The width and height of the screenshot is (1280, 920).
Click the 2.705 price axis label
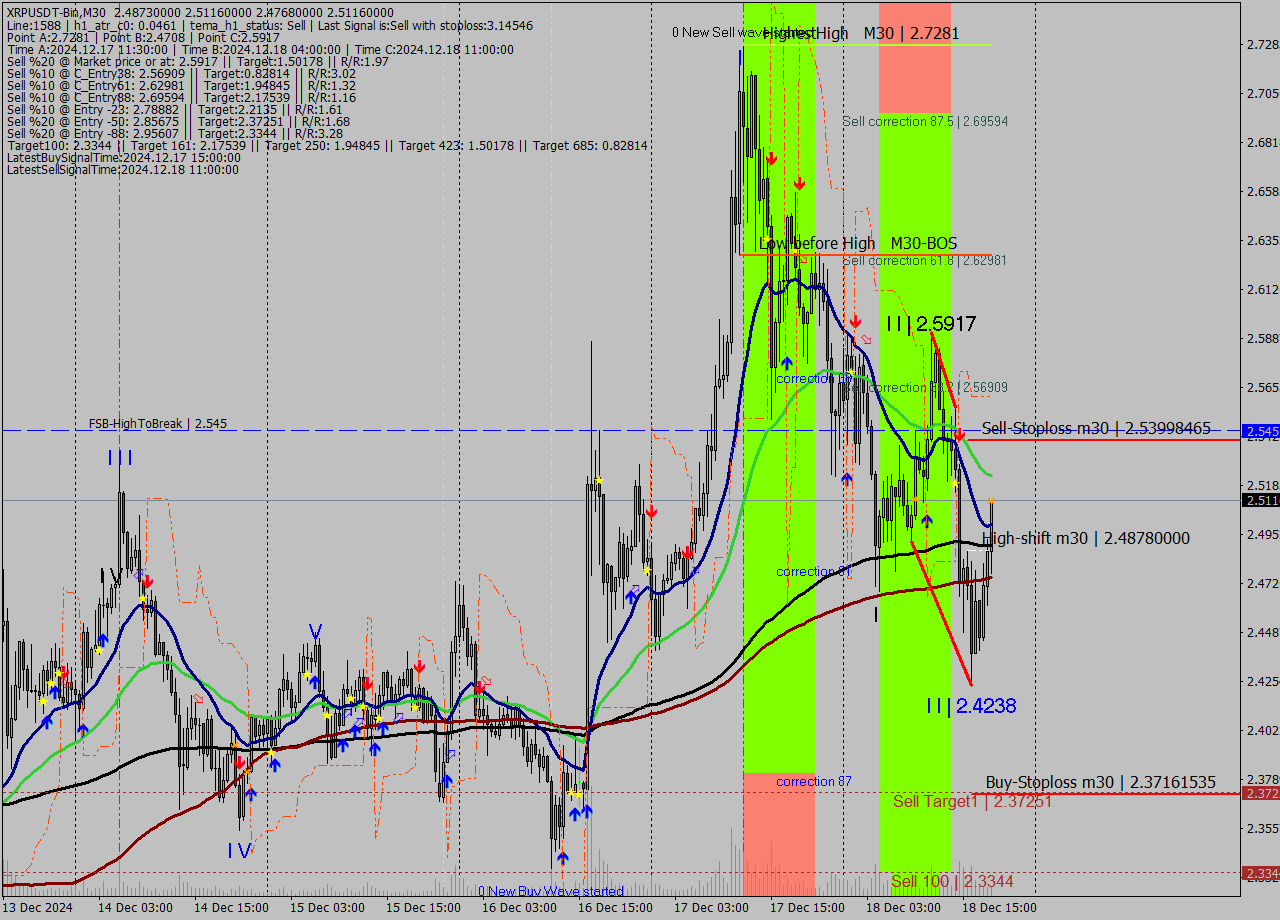pos(1262,93)
